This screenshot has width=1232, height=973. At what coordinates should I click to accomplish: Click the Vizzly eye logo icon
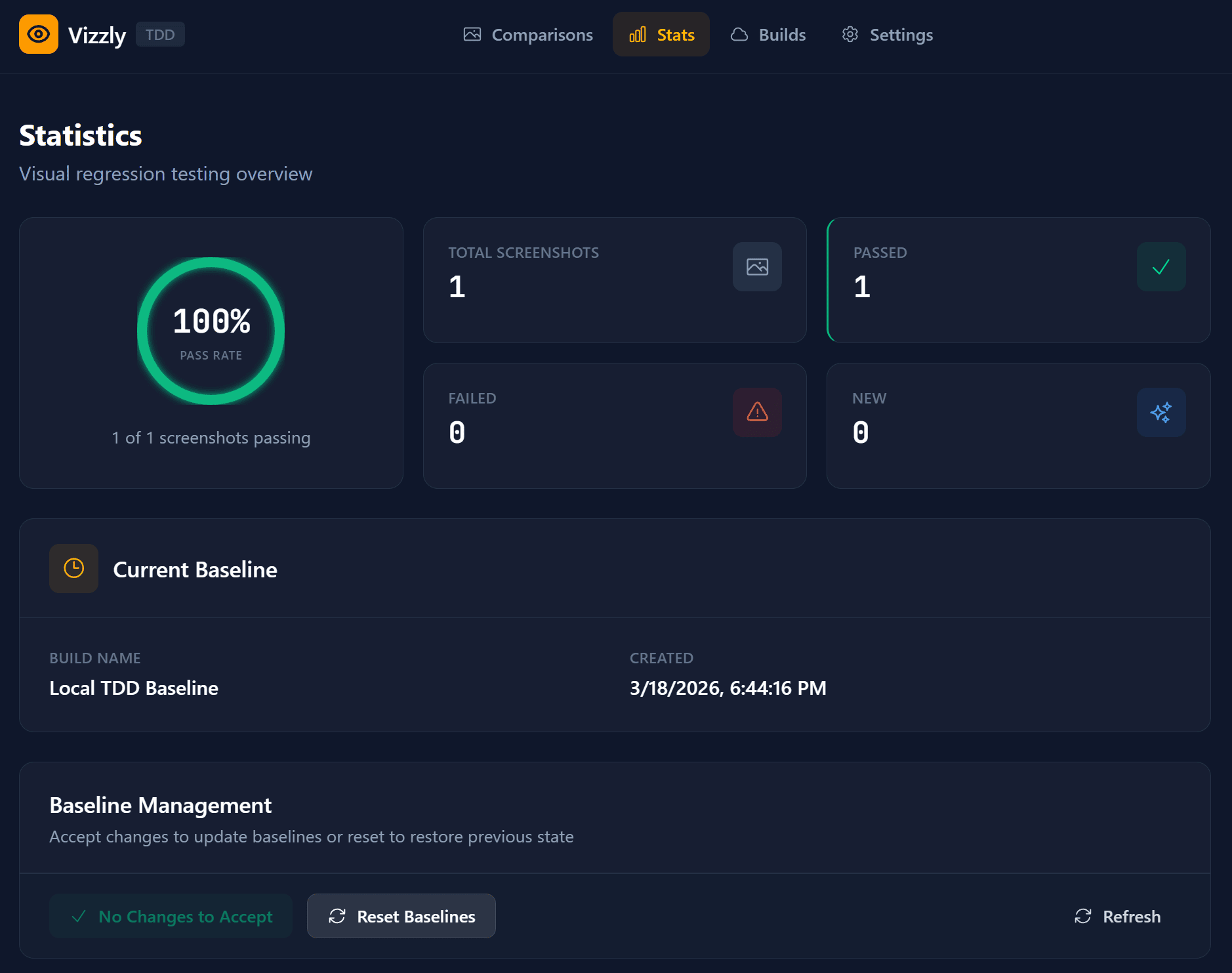point(39,34)
